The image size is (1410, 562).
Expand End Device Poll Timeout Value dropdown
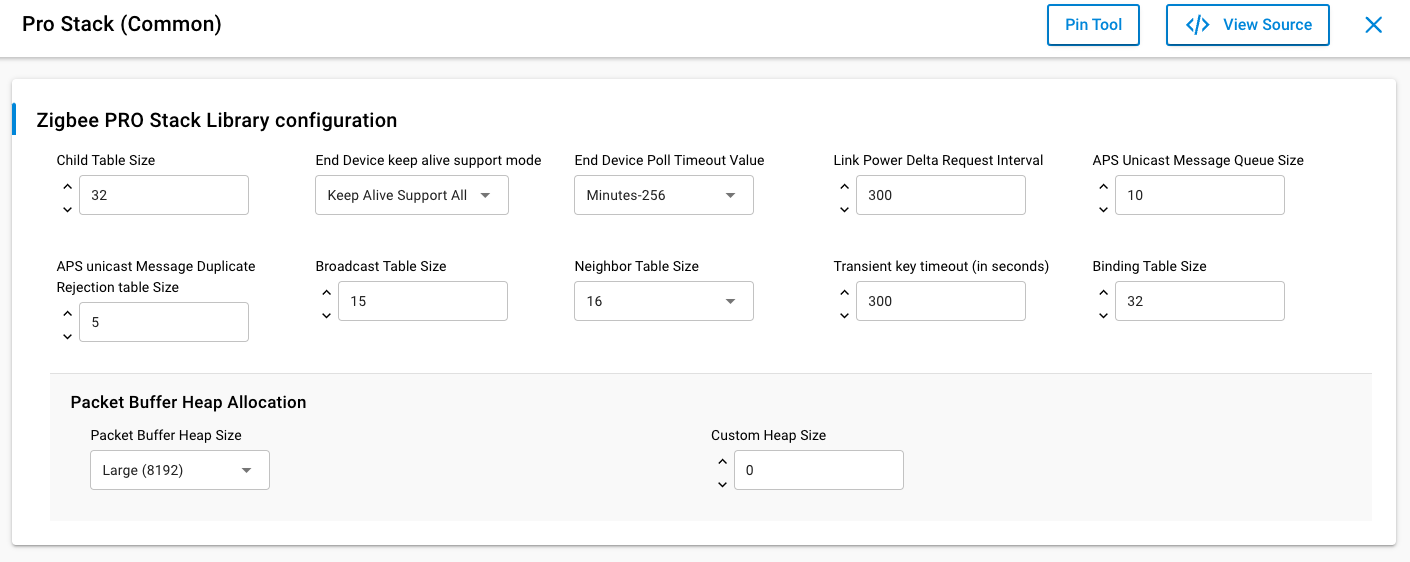pos(663,195)
